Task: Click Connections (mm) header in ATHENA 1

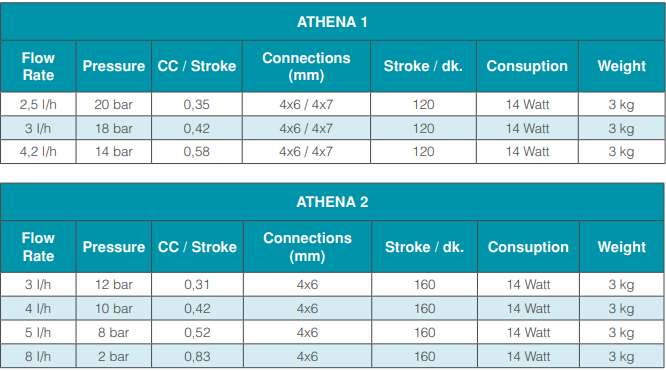Action: (306, 66)
